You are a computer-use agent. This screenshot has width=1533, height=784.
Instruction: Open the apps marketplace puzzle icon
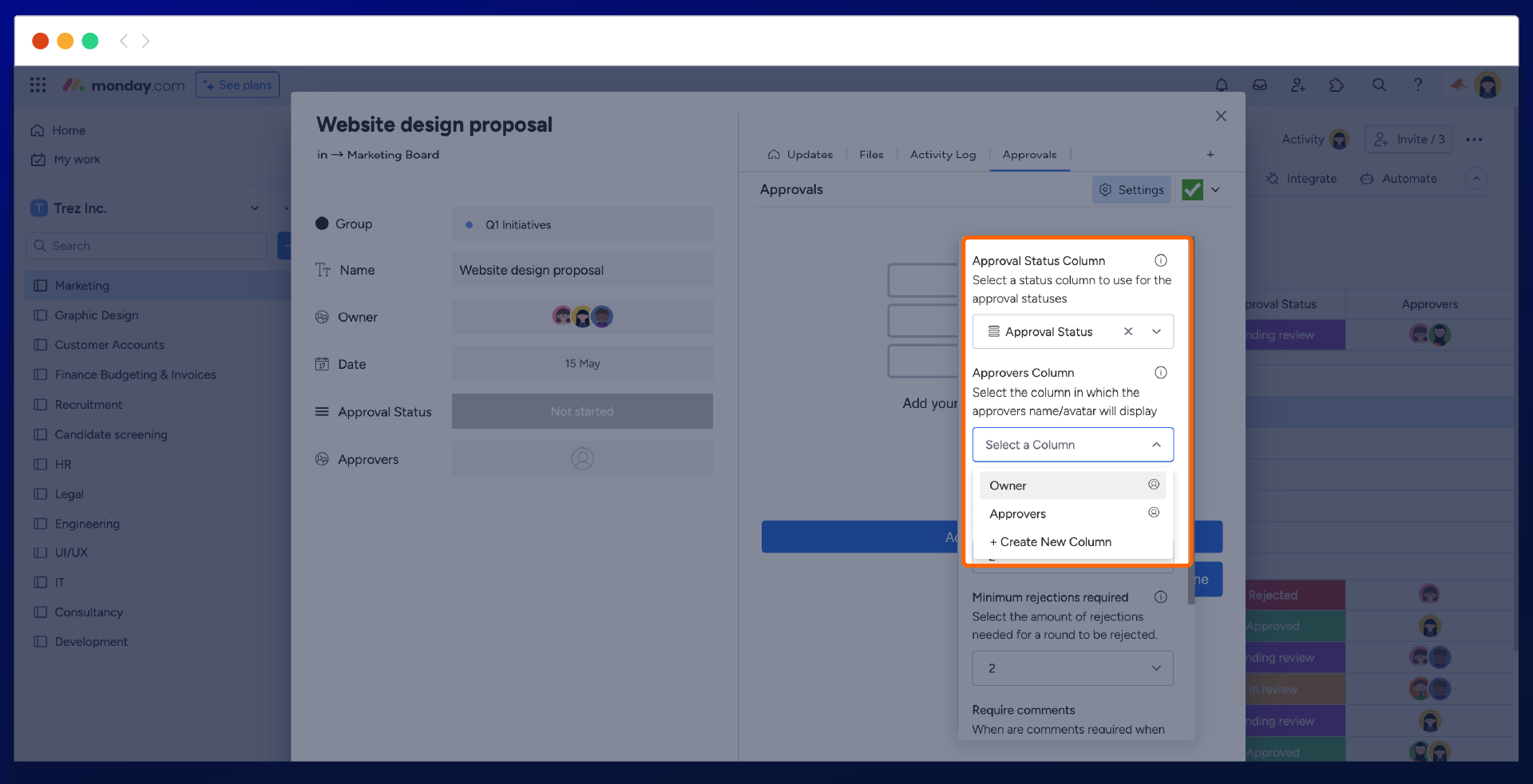(1337, 85)
